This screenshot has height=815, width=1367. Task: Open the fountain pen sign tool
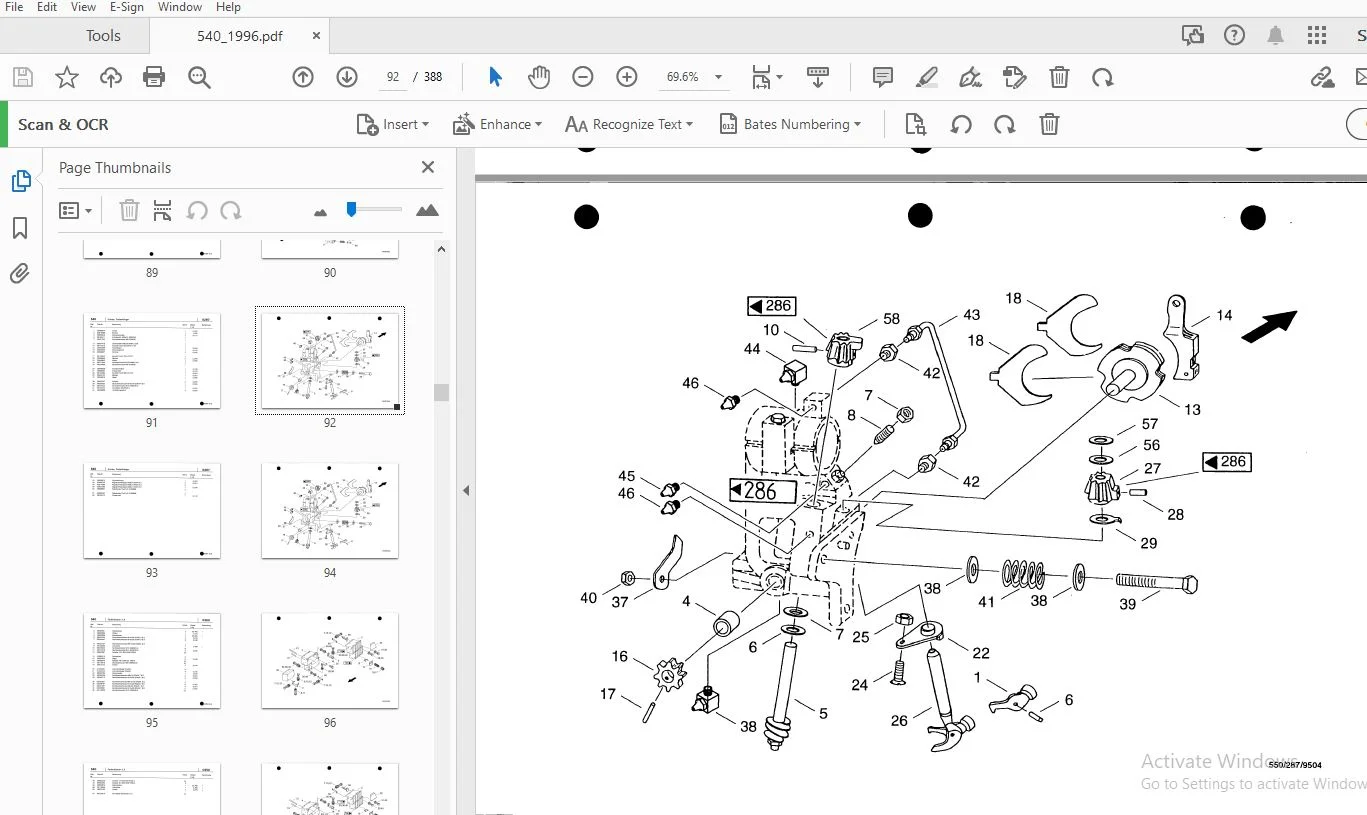coord(970,77)
